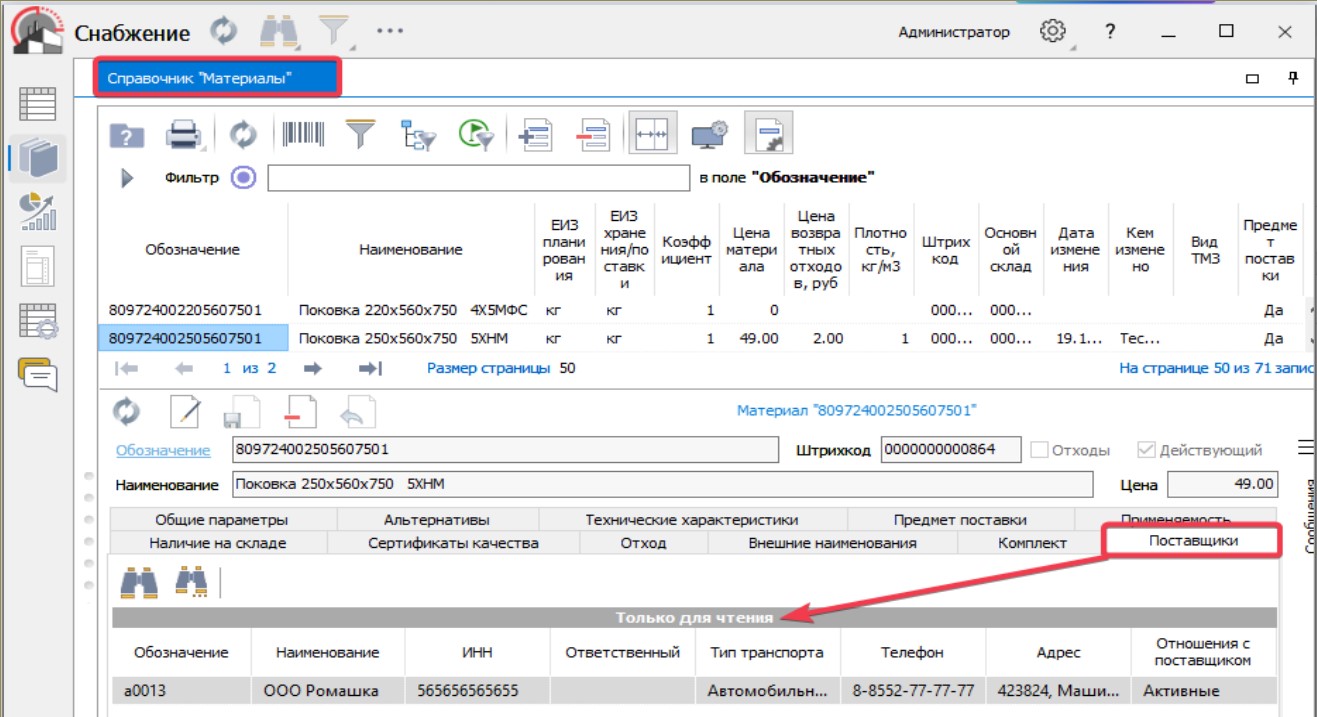Screen dimensions: 1317x717
Task: Add a new record with the plus icon
Action: [537, 134]
